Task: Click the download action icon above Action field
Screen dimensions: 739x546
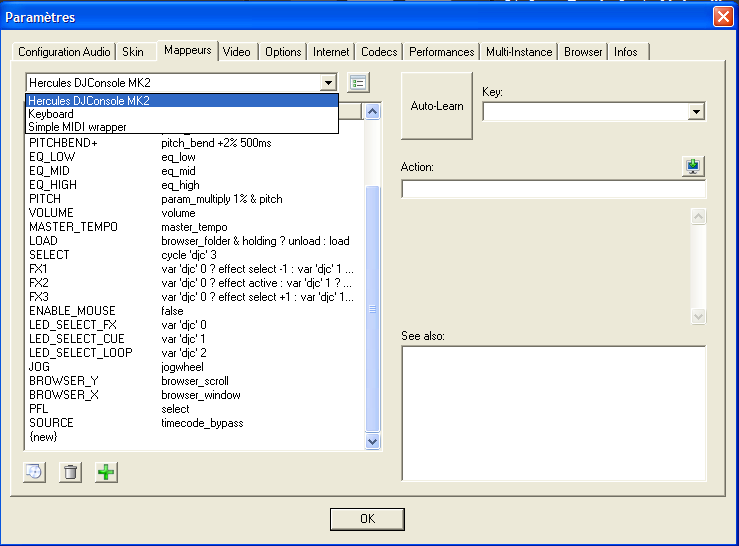Action: pos(694,167)
